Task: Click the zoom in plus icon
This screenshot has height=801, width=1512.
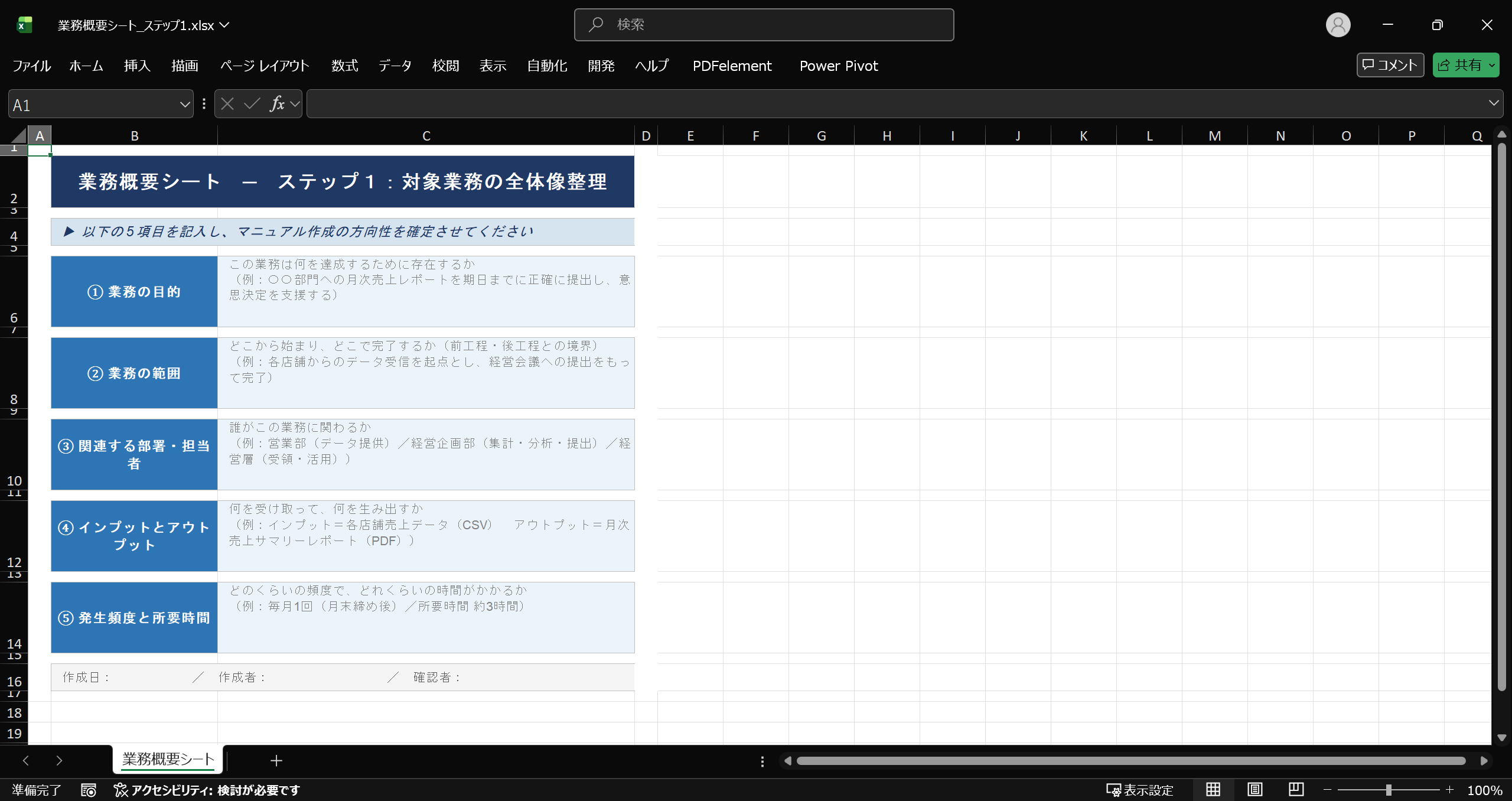Action: (x=1449, y=790)
